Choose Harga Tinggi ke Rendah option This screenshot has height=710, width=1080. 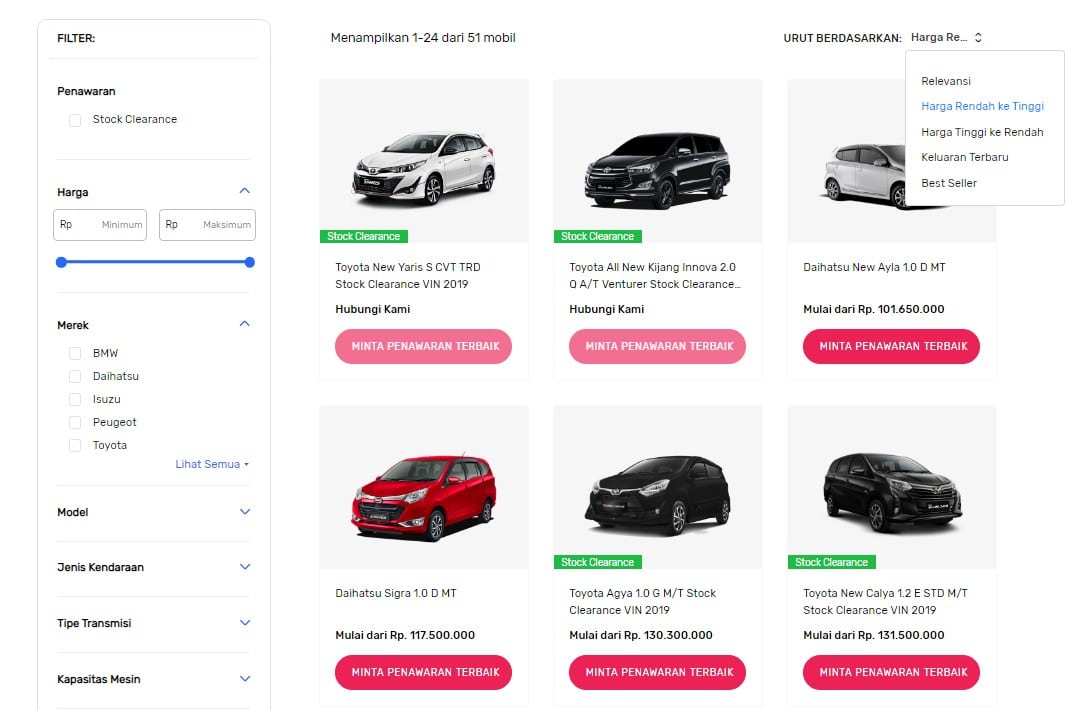pyautogui.click(x=982, y=132)
